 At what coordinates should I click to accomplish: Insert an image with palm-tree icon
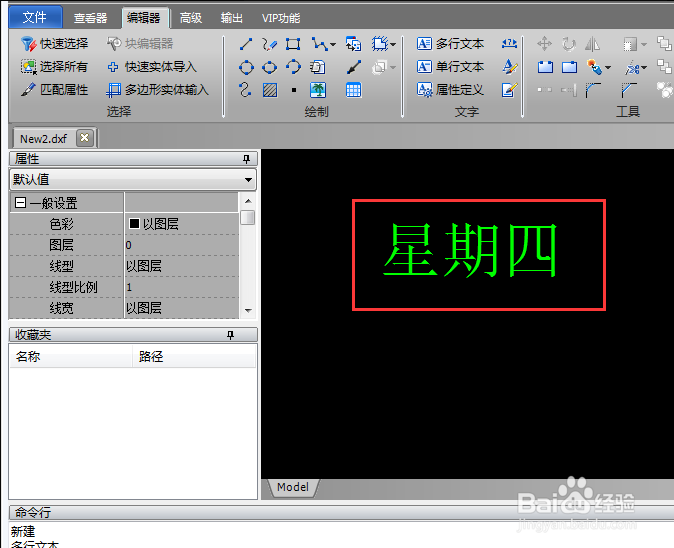coord(318,90)
